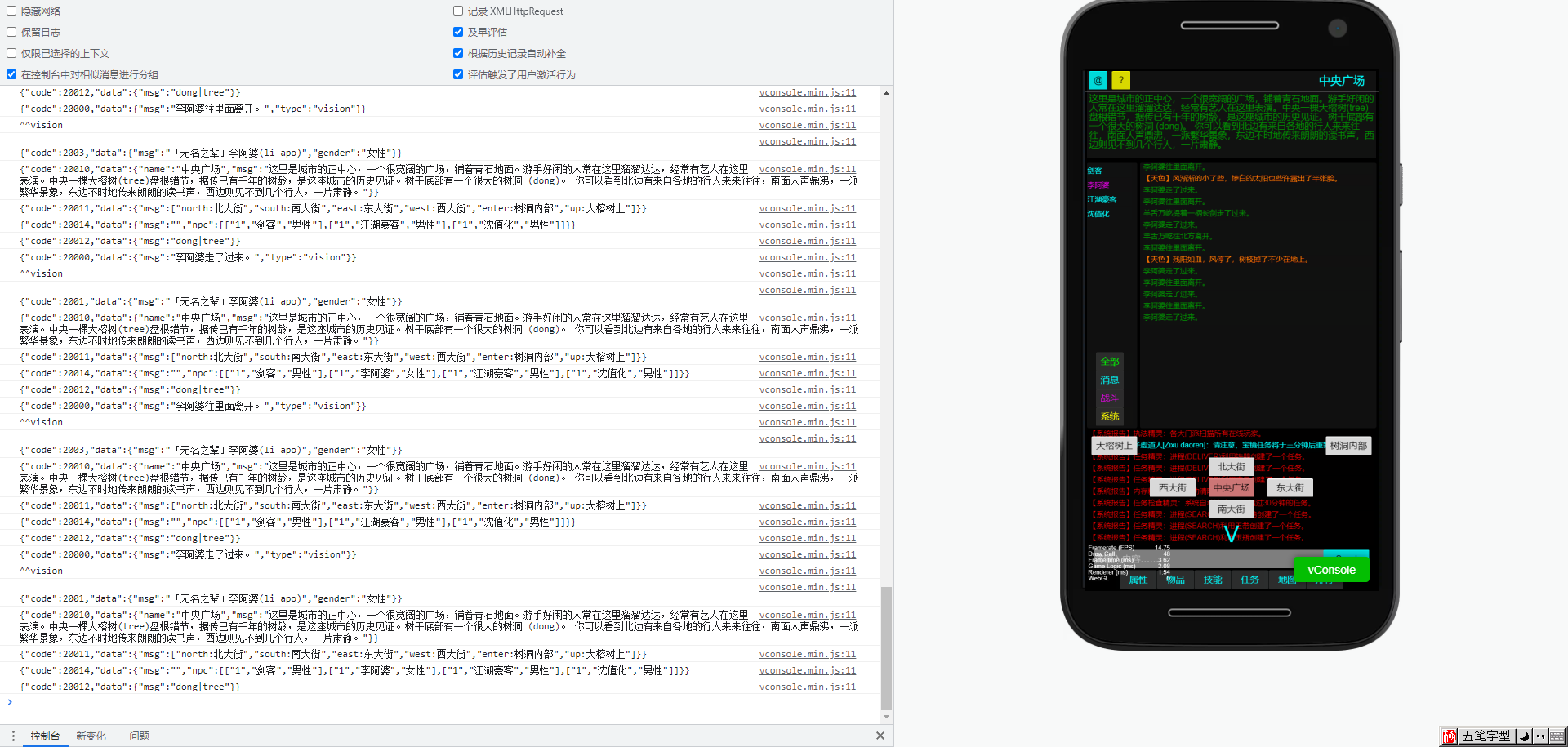This screenshot has height=747, width=1568.
Task: Click the console scrollbar up arrow
Action: tap(886, 93)
